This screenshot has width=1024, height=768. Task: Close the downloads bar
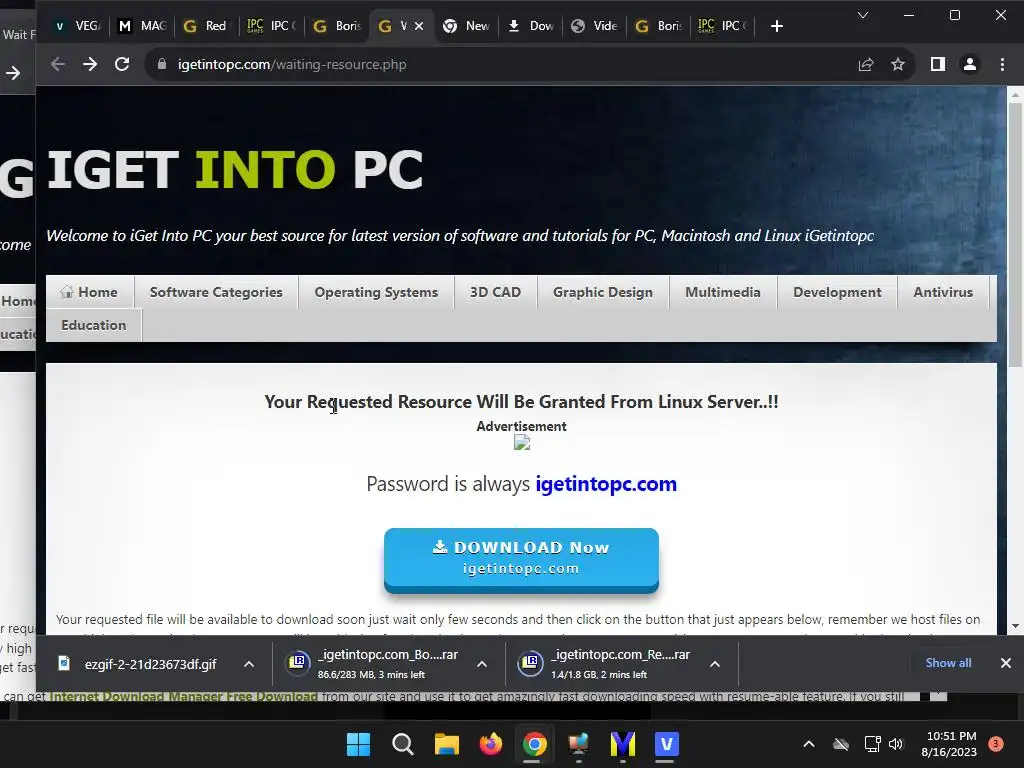click(x=1006, y=663)
